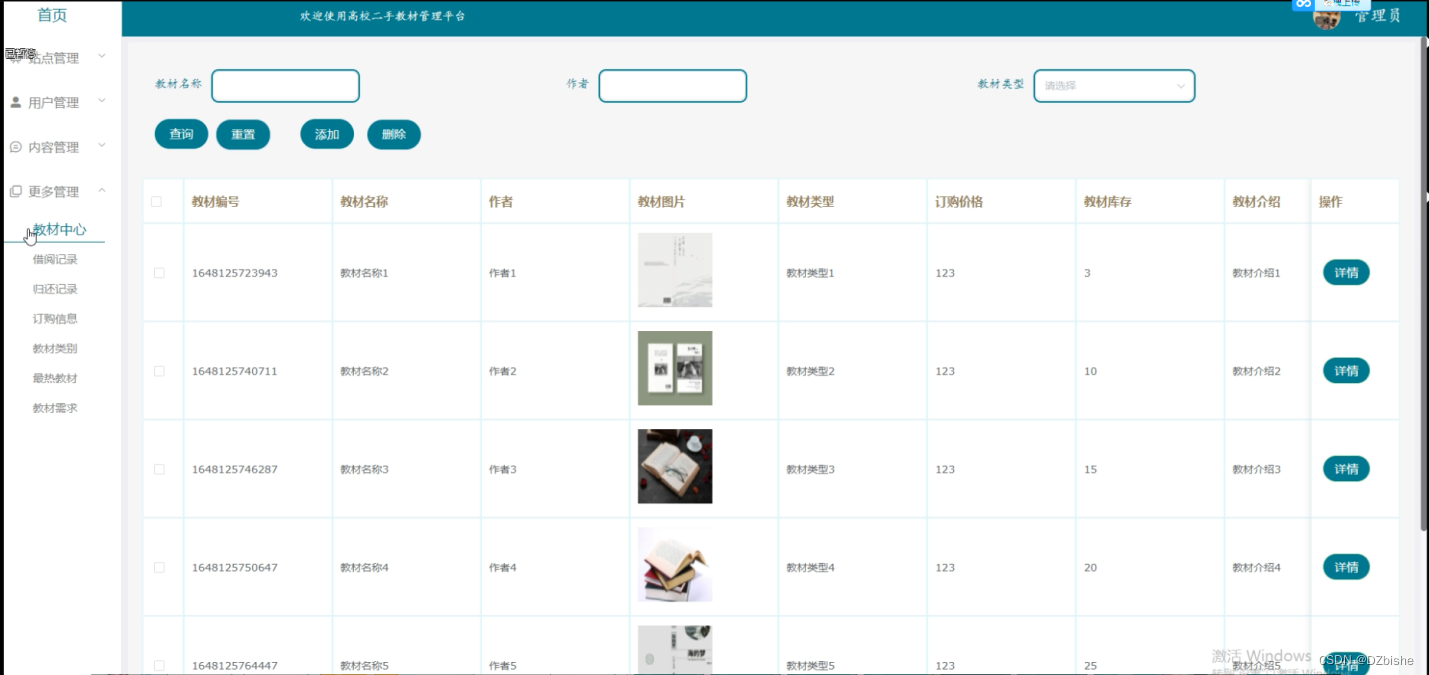Screen dimensions: 1429x675
Task: Open the 归还记录 submenu item
Action: pyautogui.click(x=55, y=289)
